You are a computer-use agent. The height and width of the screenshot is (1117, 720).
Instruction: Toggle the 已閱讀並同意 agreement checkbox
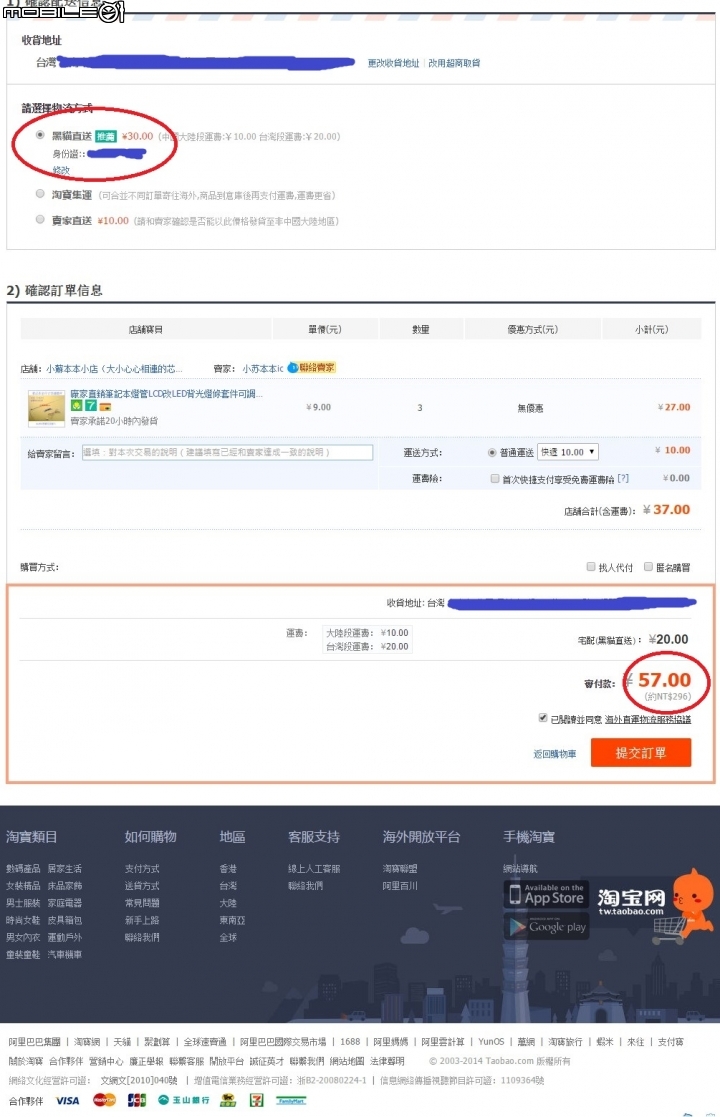click(x=543, y=718)
